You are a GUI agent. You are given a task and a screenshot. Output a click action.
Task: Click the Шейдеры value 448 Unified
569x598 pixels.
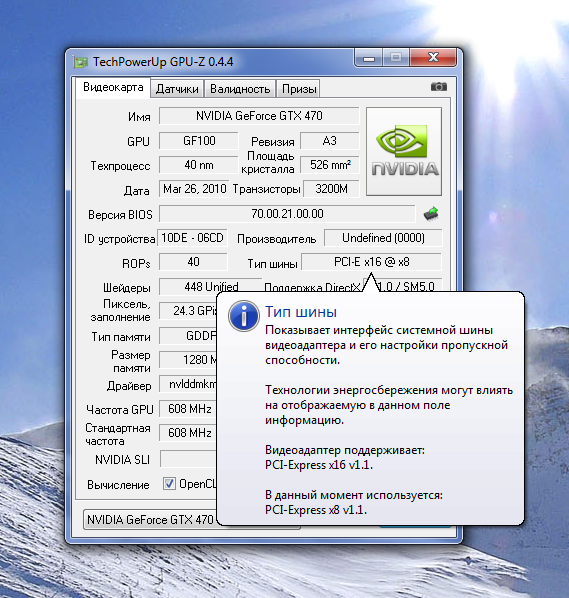[x=211, y=286]
